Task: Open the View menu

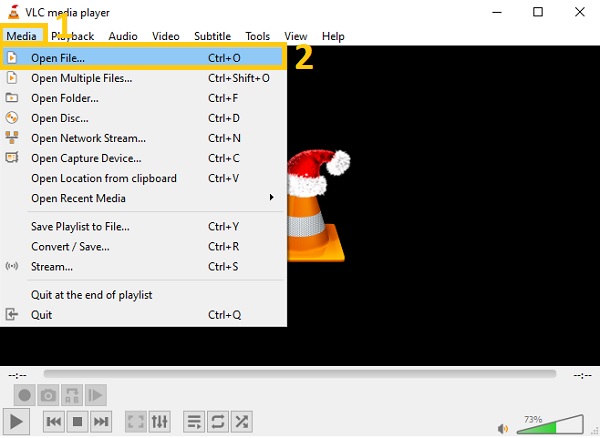Action: (x=295, y=36)
